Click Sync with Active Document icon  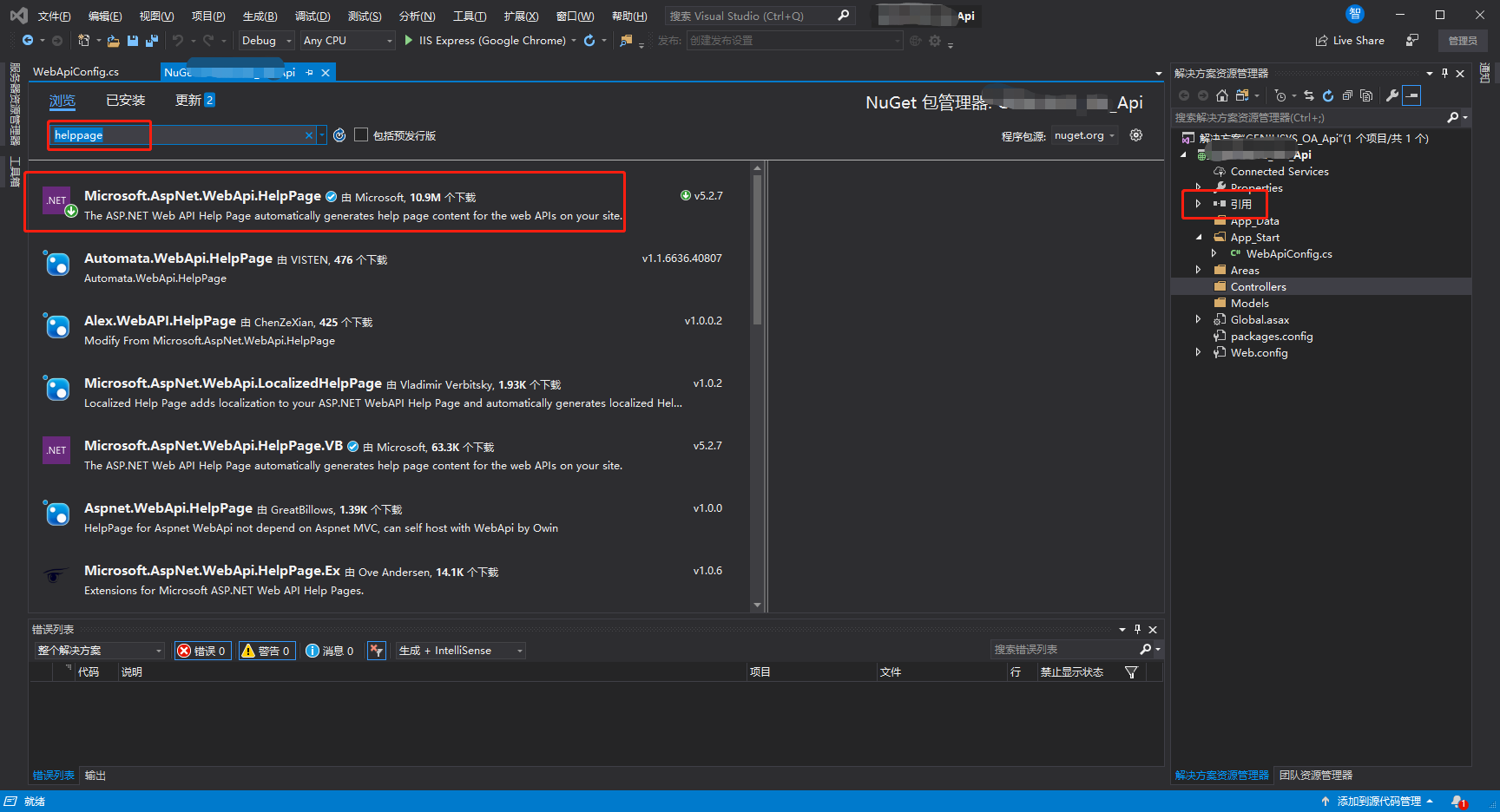pos(1309,95)
